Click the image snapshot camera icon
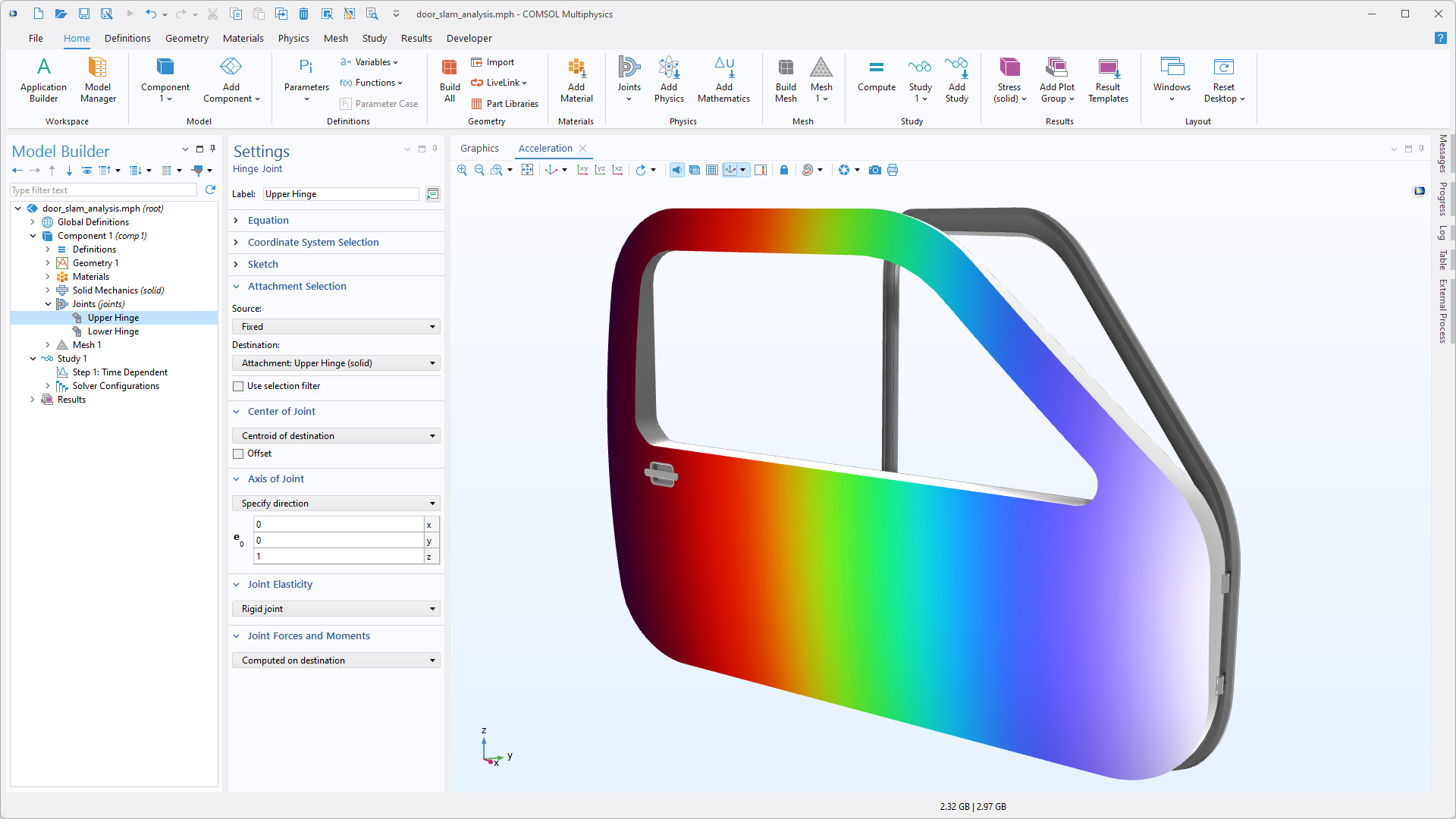 pos(875,170)
